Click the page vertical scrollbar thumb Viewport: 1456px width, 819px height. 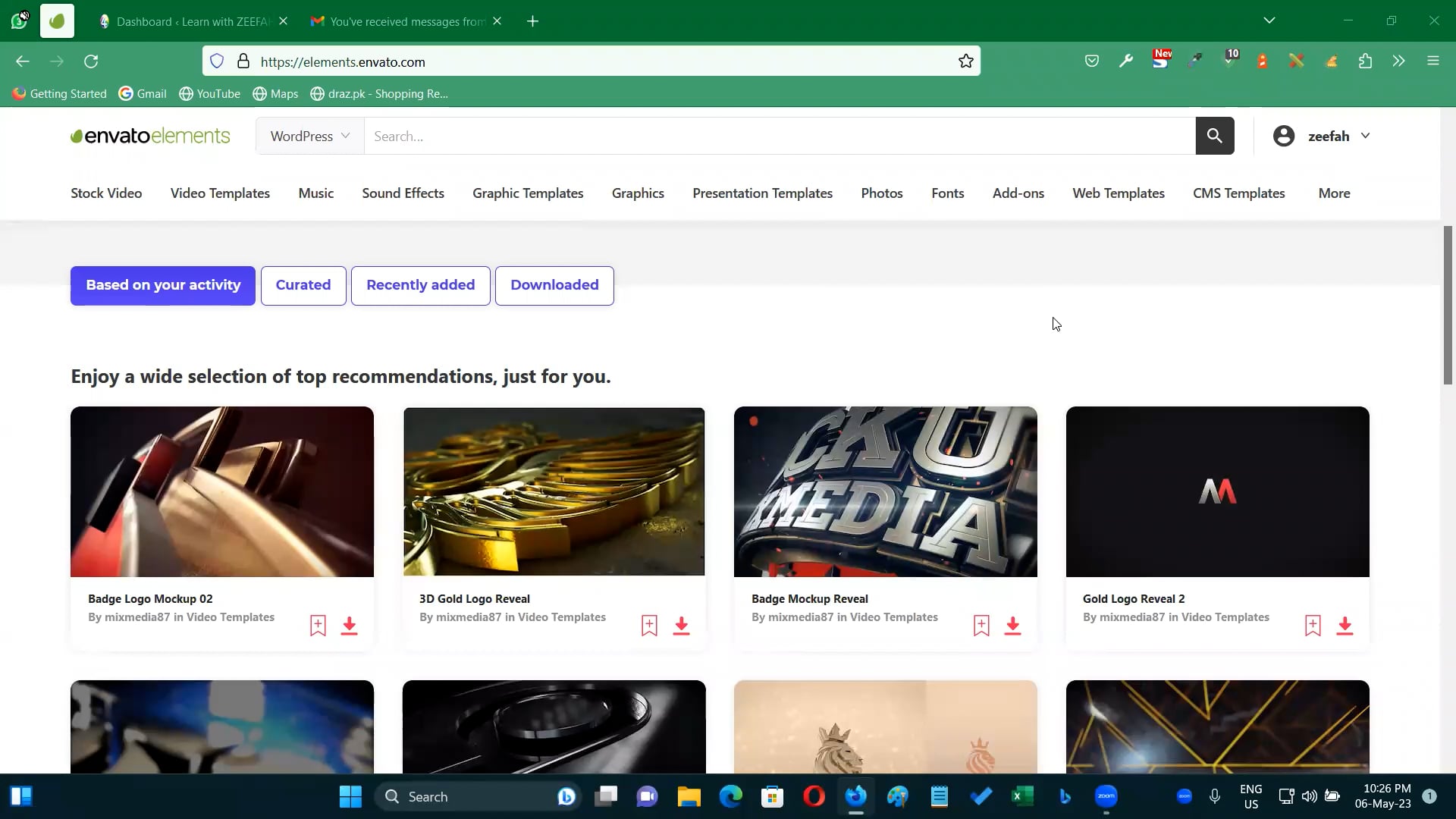(1448, 303)
